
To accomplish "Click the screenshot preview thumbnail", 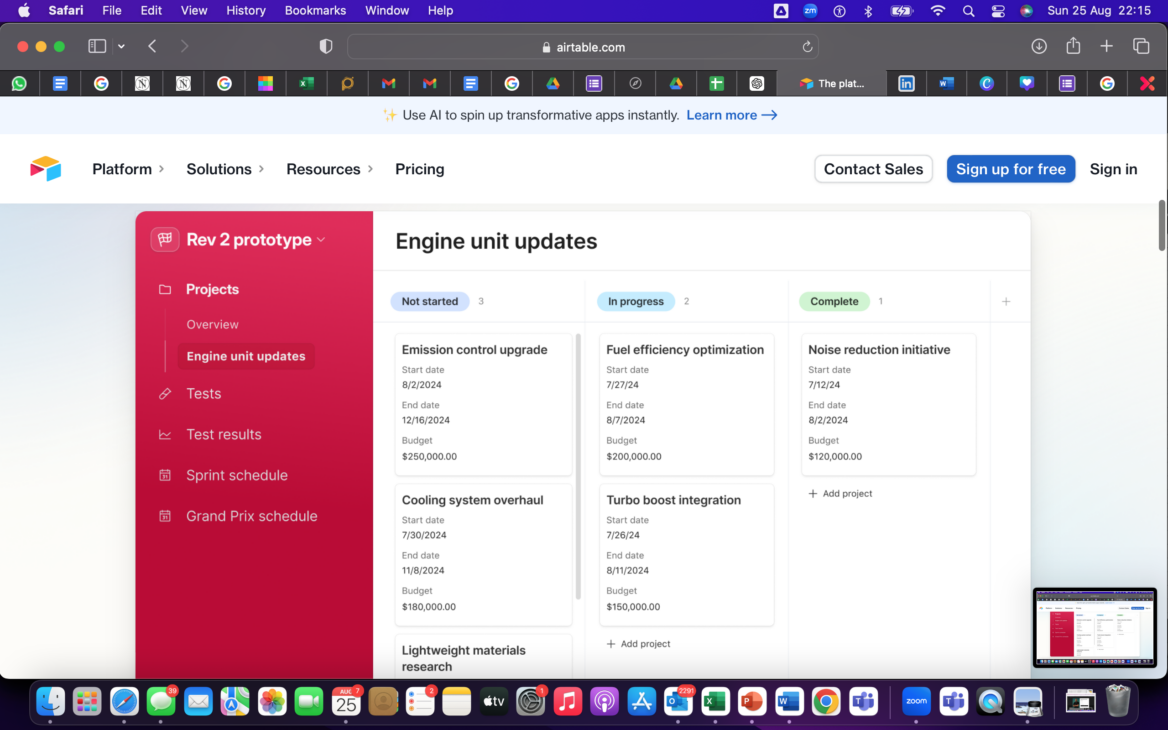I will point(1094,628).
